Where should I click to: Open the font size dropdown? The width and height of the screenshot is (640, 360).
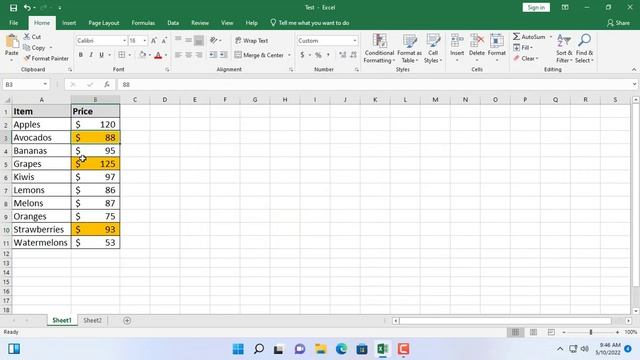(x=144, y=41)
